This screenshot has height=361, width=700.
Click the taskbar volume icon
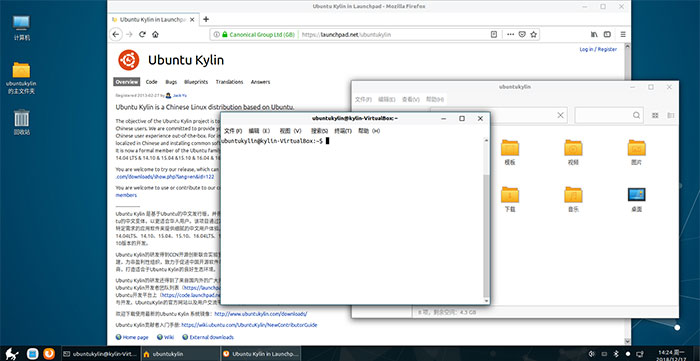click(592, 353)
